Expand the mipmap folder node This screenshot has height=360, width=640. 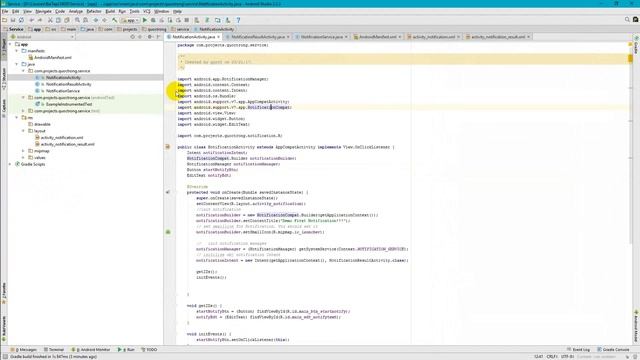23,151
